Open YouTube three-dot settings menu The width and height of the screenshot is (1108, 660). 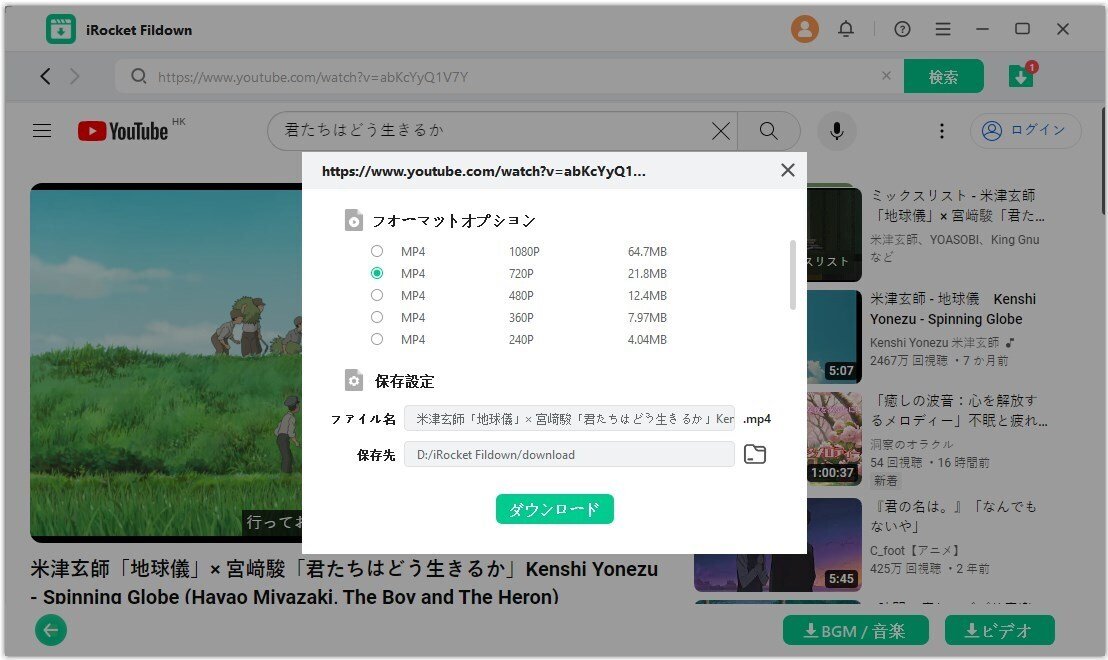click(941, 131)
